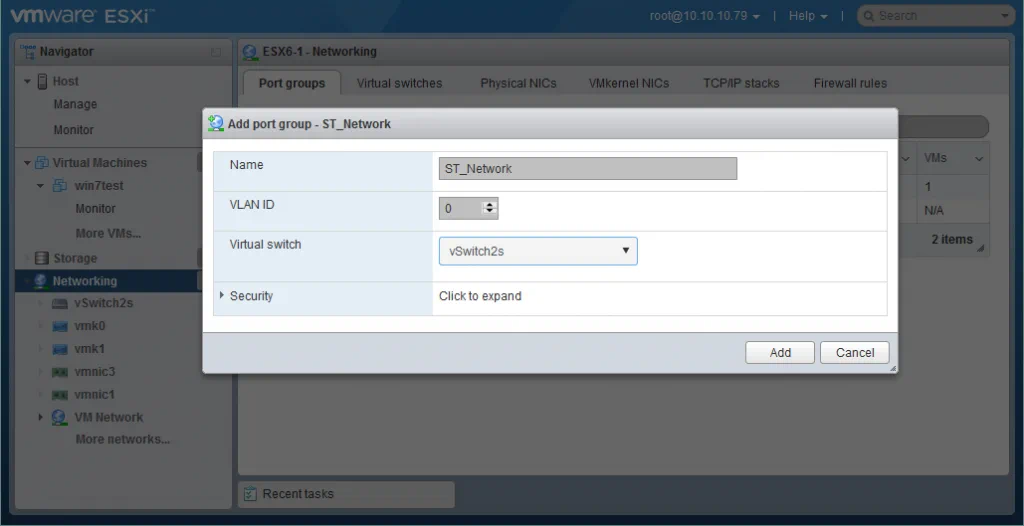Screen dimensions: 1024x526
Task: Select vmnic3 in the Navigator tree
Action: click(95, 372)
